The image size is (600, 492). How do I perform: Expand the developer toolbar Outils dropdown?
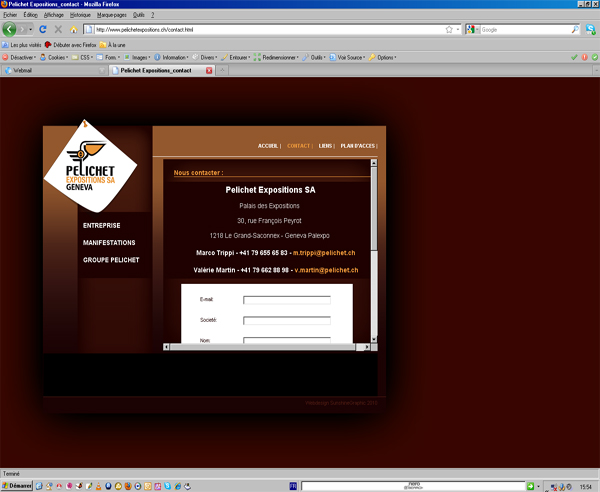[314, 57]
